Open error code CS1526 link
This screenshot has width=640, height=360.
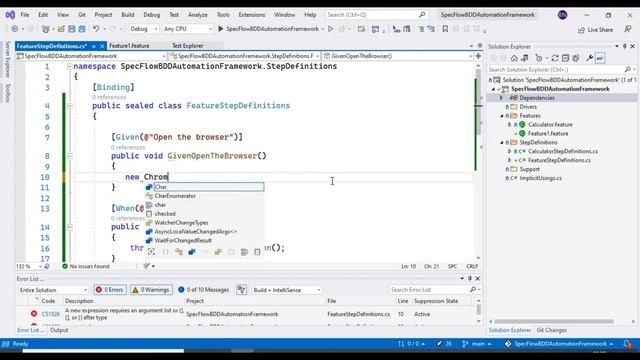tap(51, 314)
